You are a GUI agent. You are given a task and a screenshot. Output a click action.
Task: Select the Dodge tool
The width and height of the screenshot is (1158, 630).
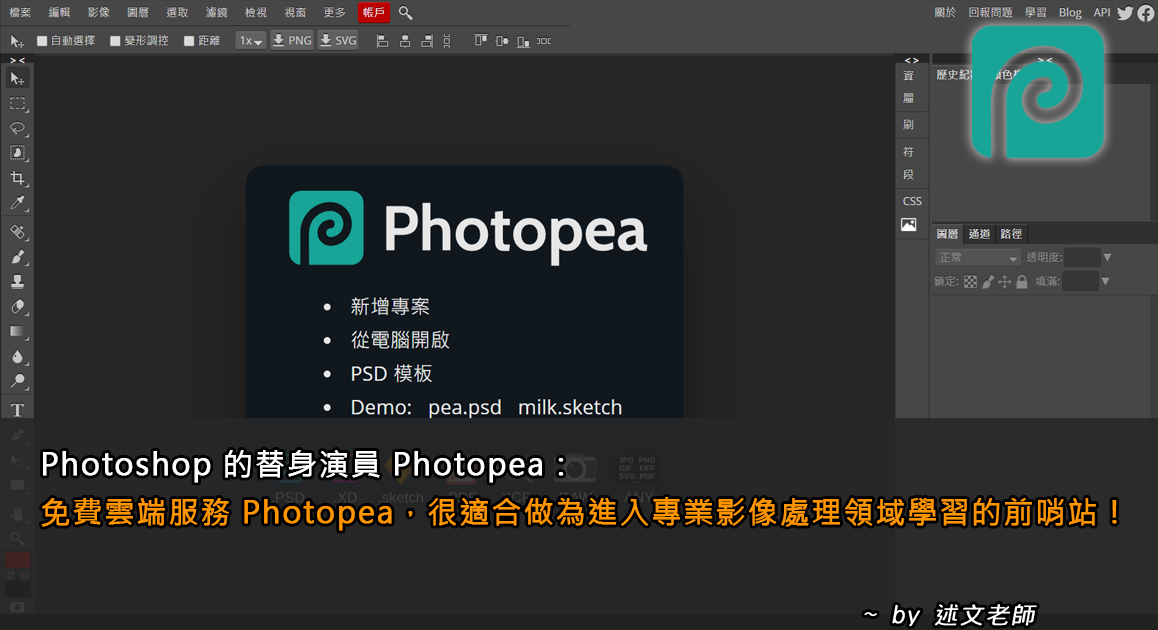point(17,381)
